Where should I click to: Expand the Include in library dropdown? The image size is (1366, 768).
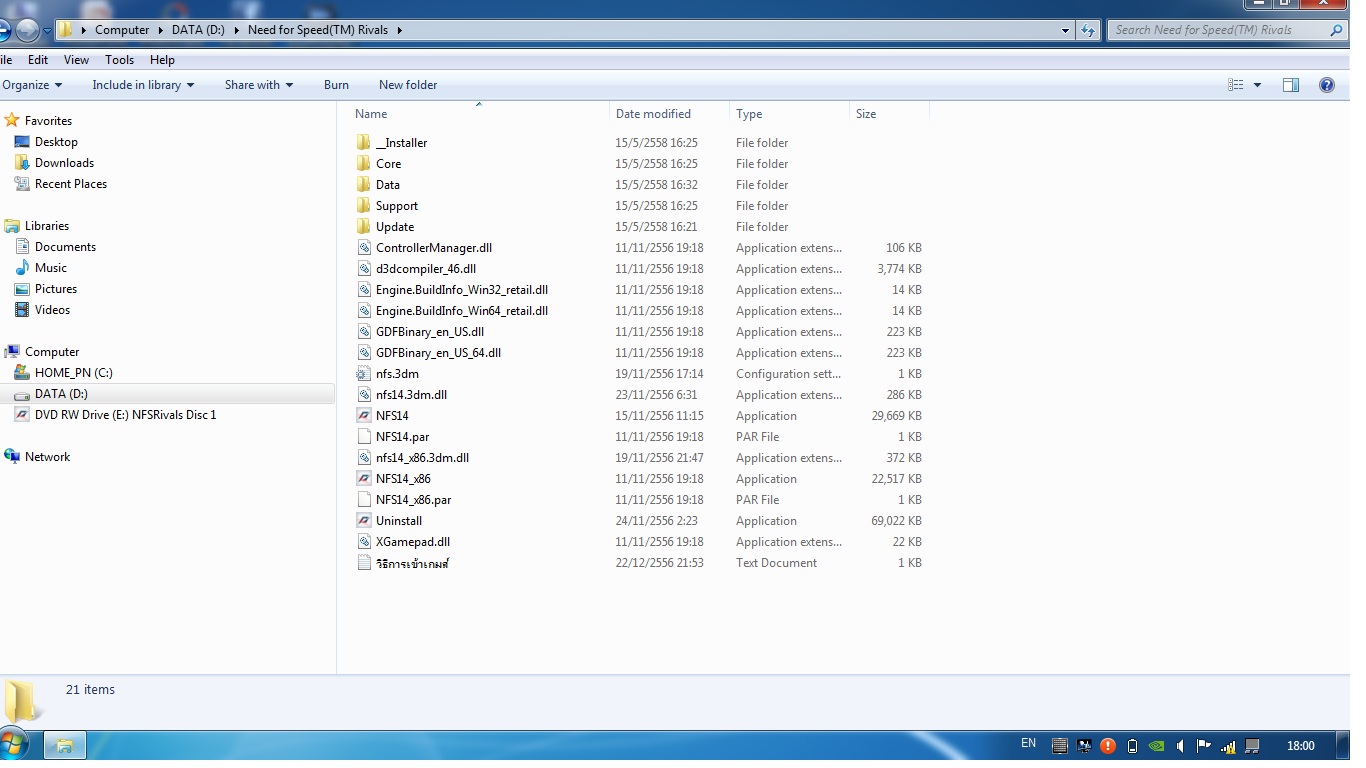coord(143,85)
